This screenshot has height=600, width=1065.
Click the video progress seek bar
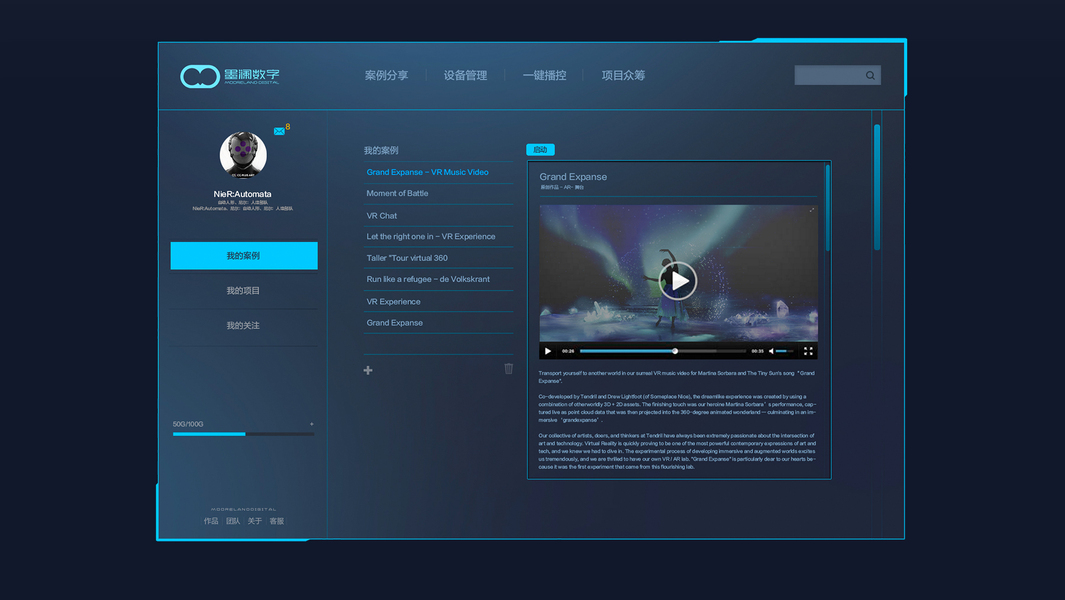(x=663, y=351)
